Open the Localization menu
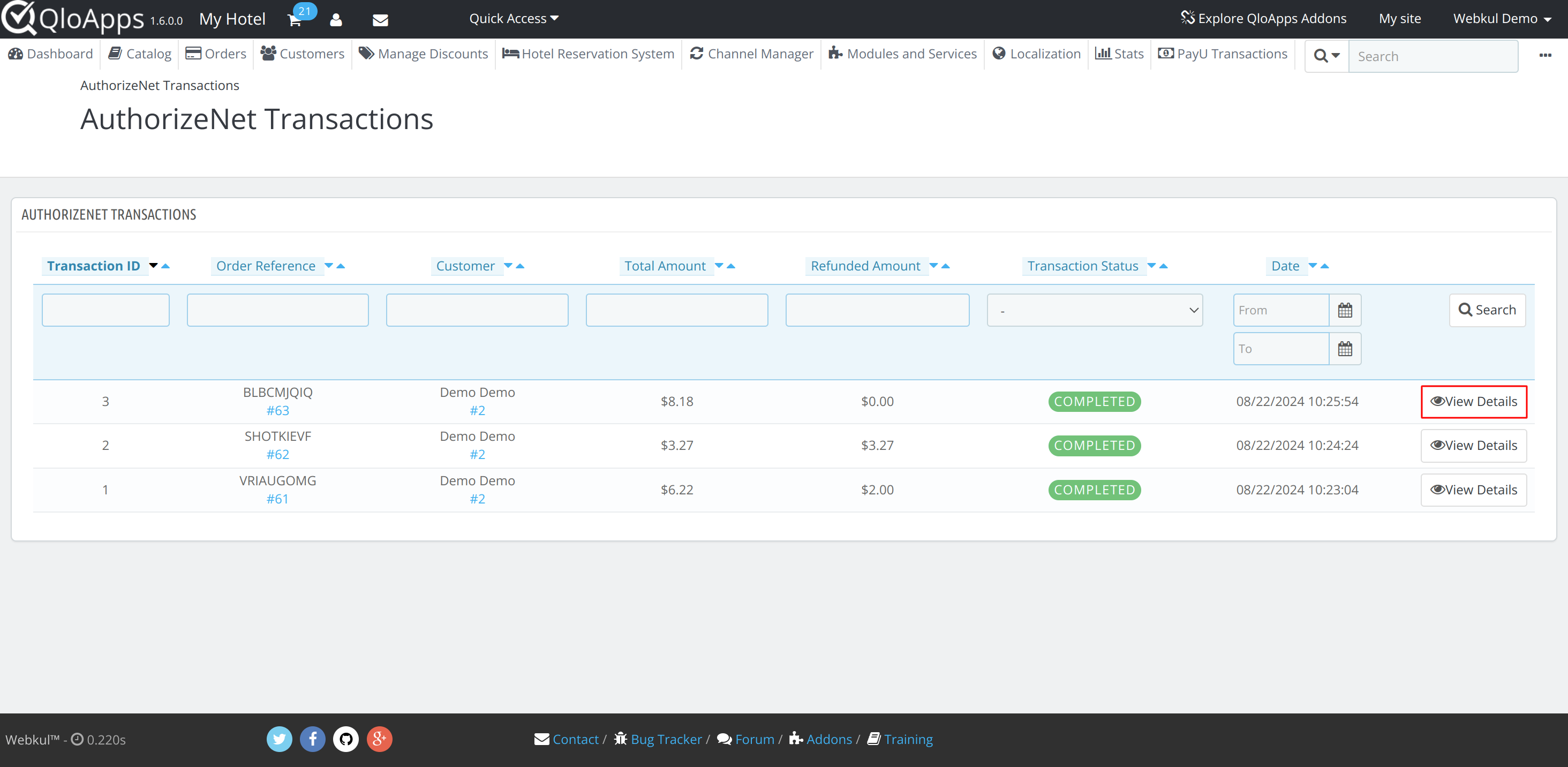The width and height of the screenshot is (1568, 767). 1037,54
